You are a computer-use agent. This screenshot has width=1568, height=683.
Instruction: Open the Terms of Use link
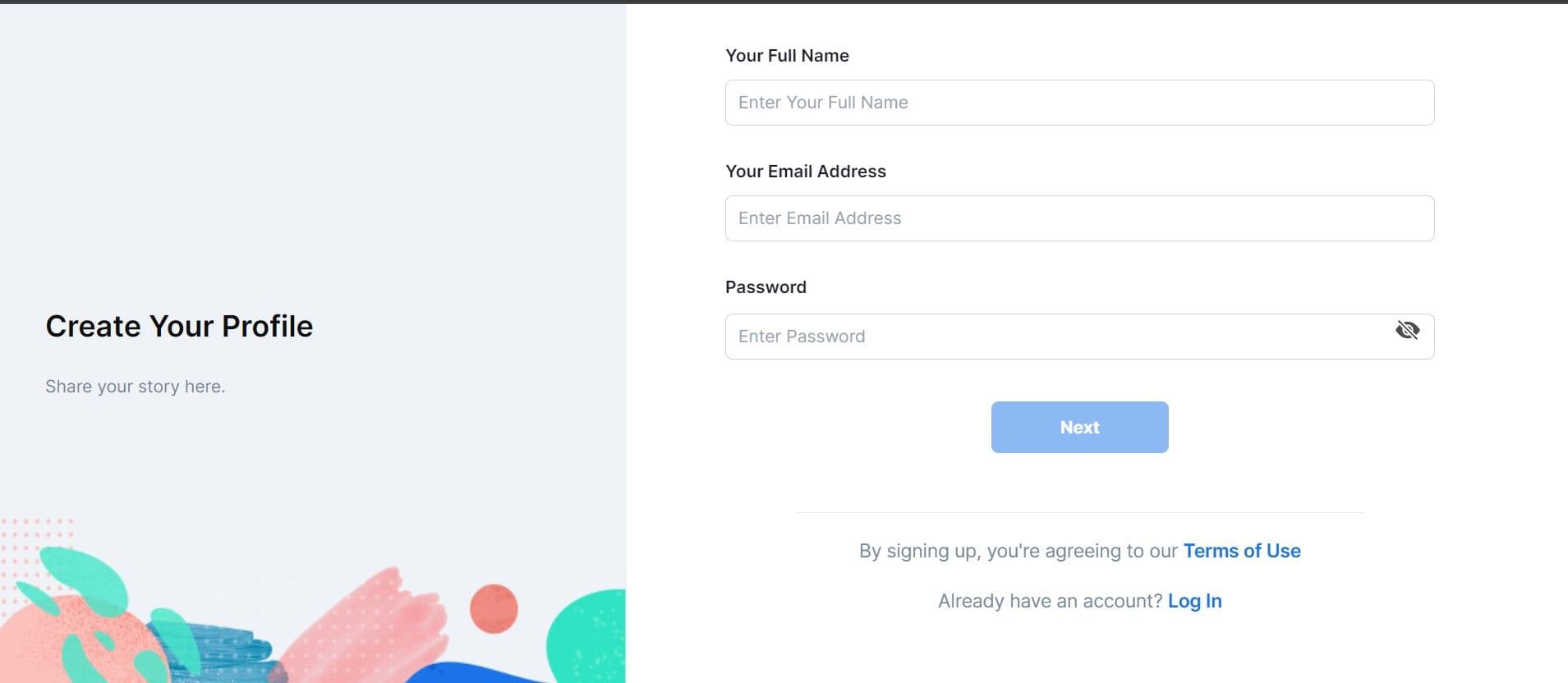1241,551
